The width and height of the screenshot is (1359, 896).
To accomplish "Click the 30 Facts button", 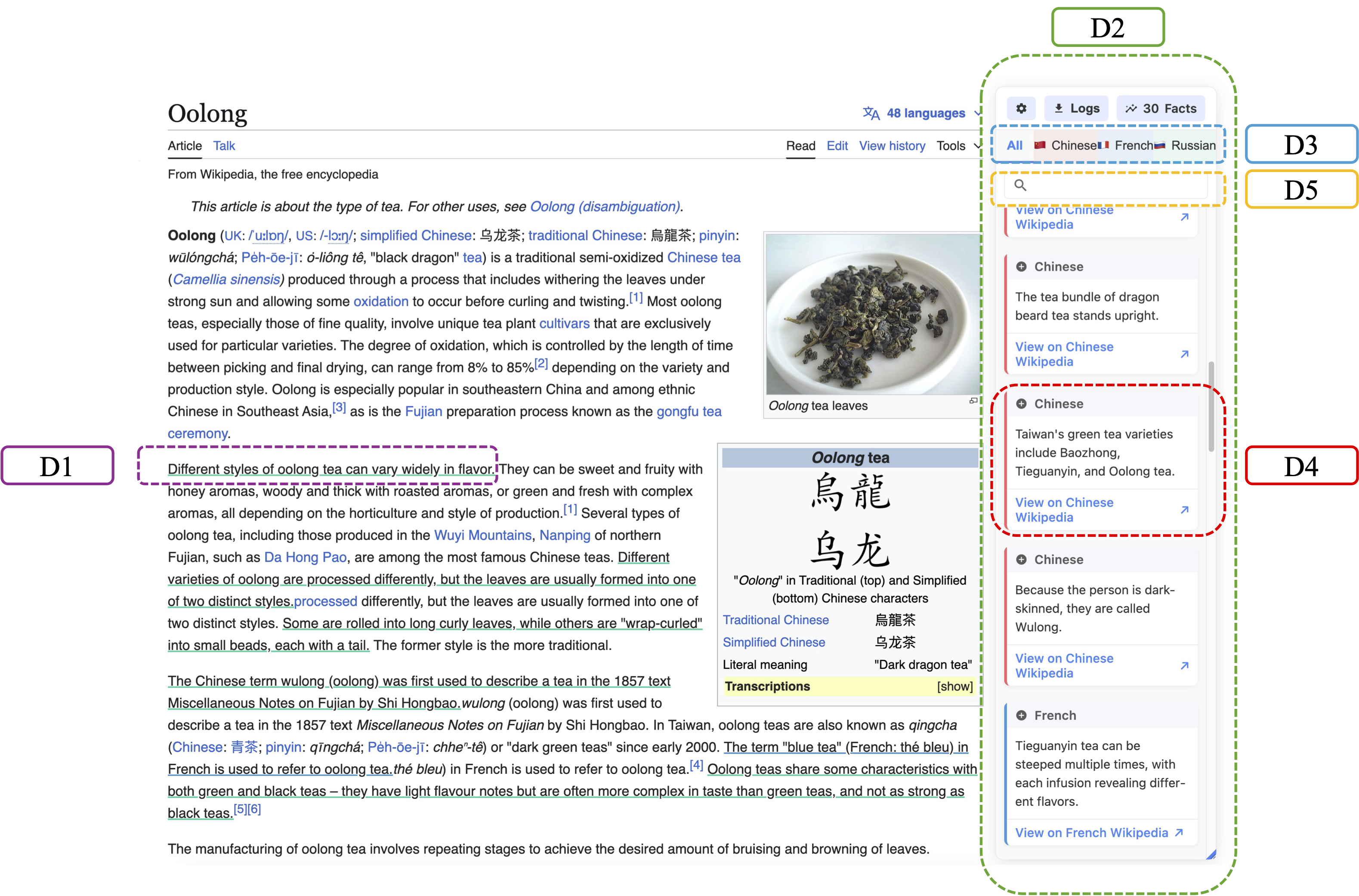I will [1161, 108].
